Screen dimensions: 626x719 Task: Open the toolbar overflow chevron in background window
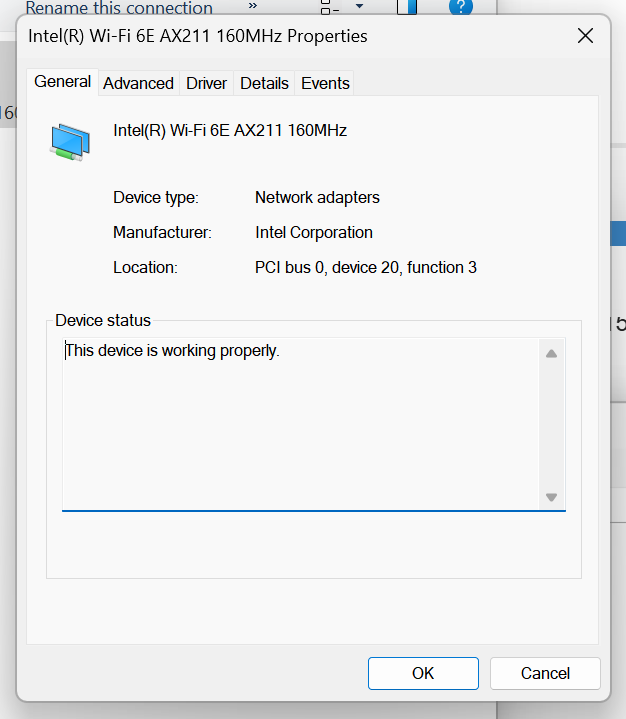(x=253, y=6)
